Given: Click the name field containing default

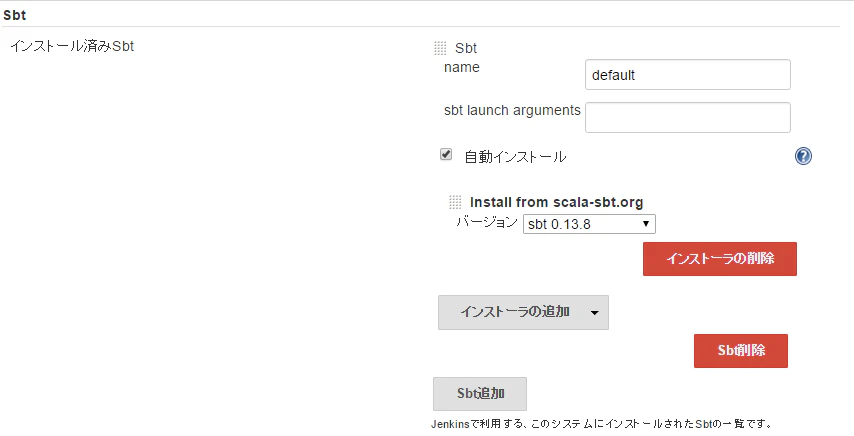Looking at the screenshot, I should [x=687, y=75].
